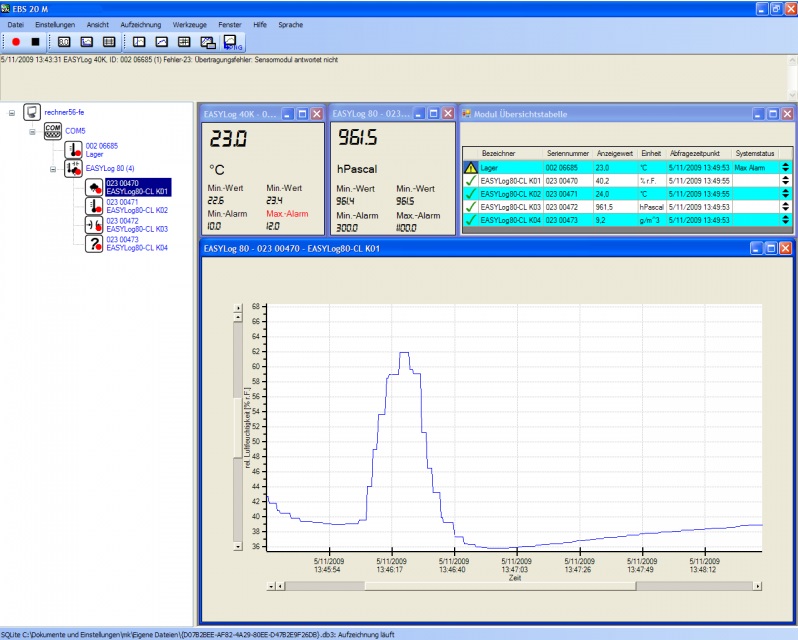Click the Seriennummer column header
Image resolution: width=798 pixels, height=640 pixels.
click(x=567, y=153)
